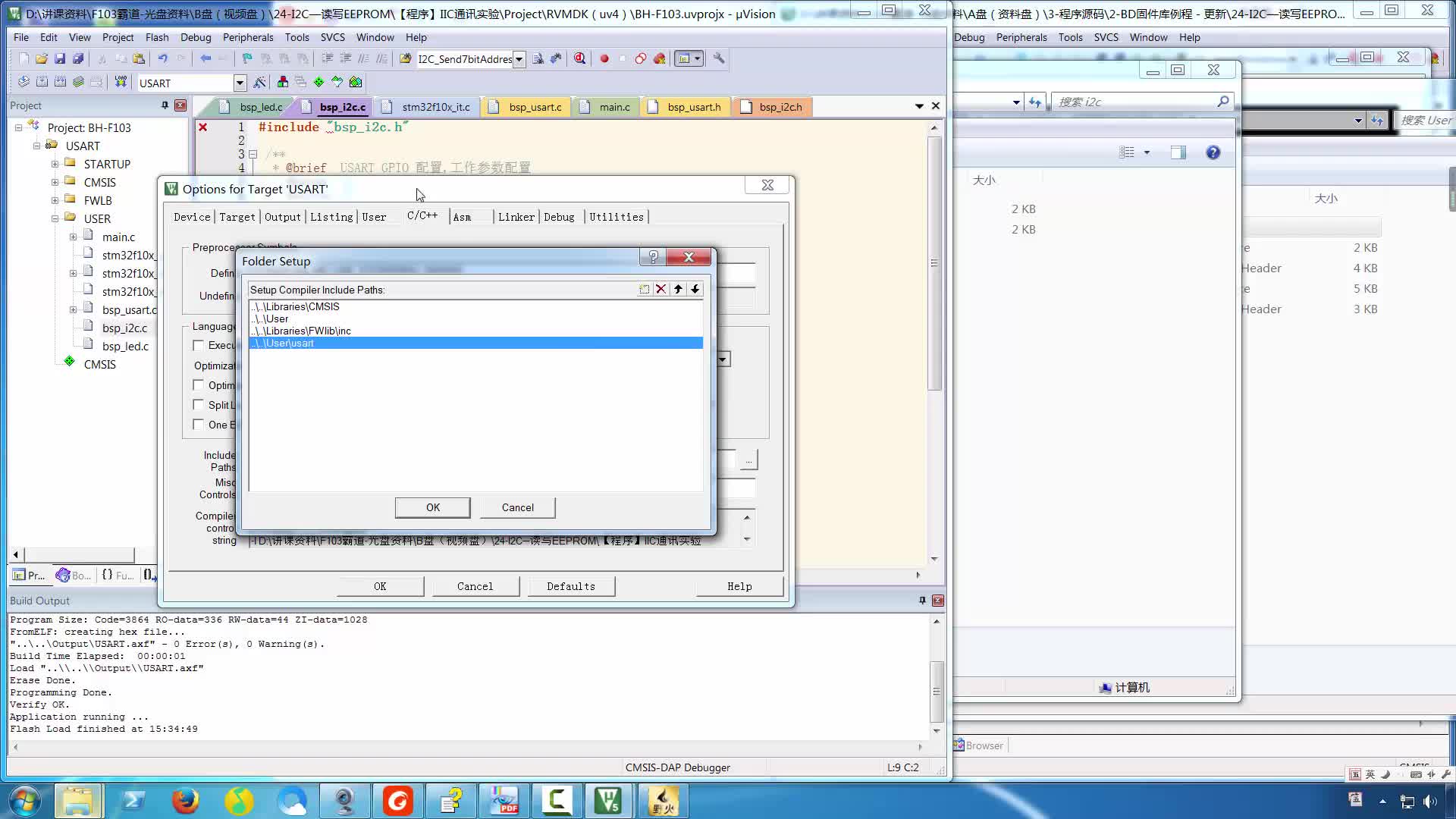
Task: Select bsp_led.c in the project tree
Action: (x=125, y=346)
